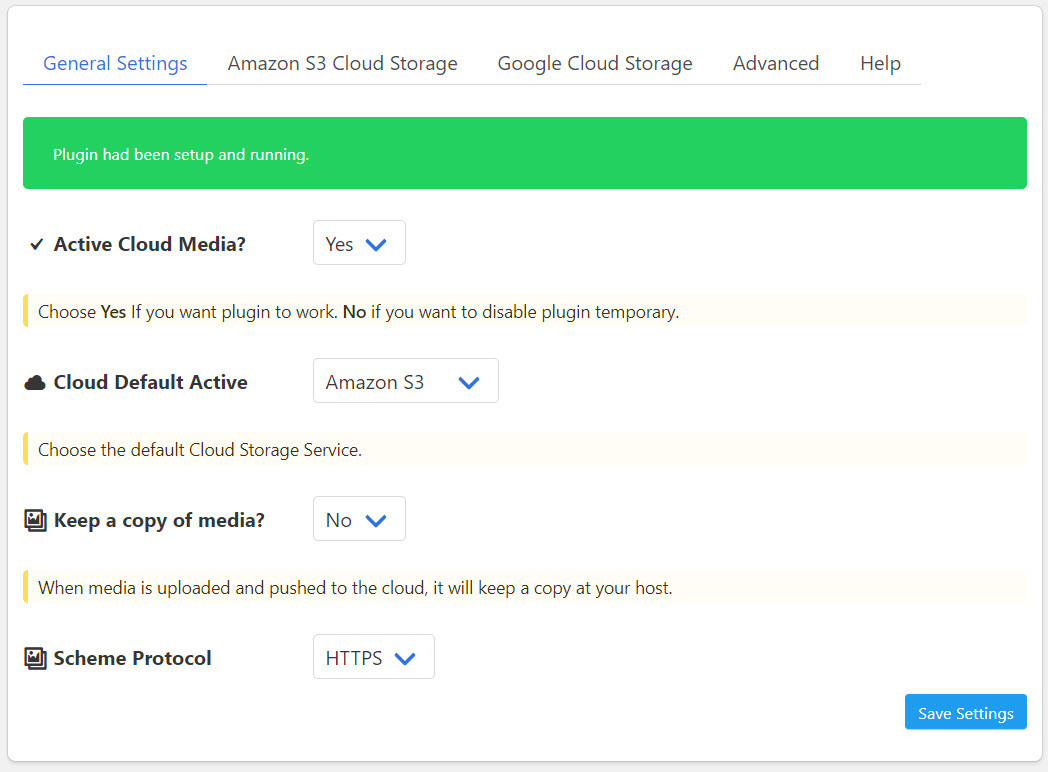1048x772 pixels.
Task: Click the hint 'Choose Yes If you want plugin to work'
Action: (525, 311)
